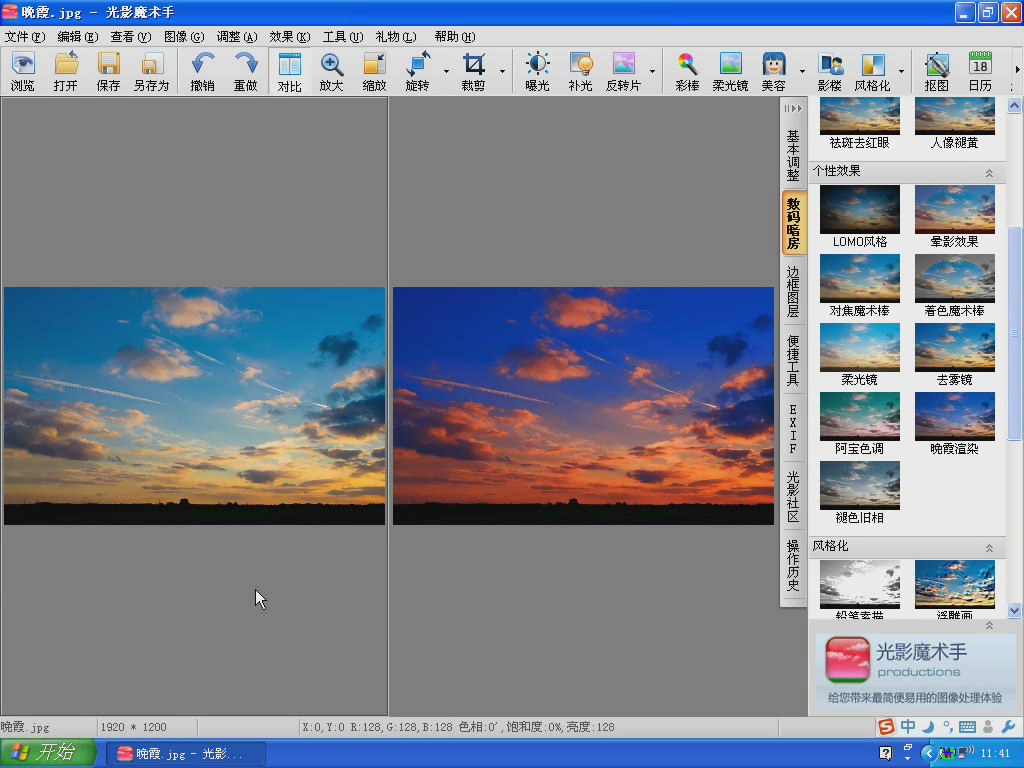Switch to the 数码暗房 side tab

(793, 223)
